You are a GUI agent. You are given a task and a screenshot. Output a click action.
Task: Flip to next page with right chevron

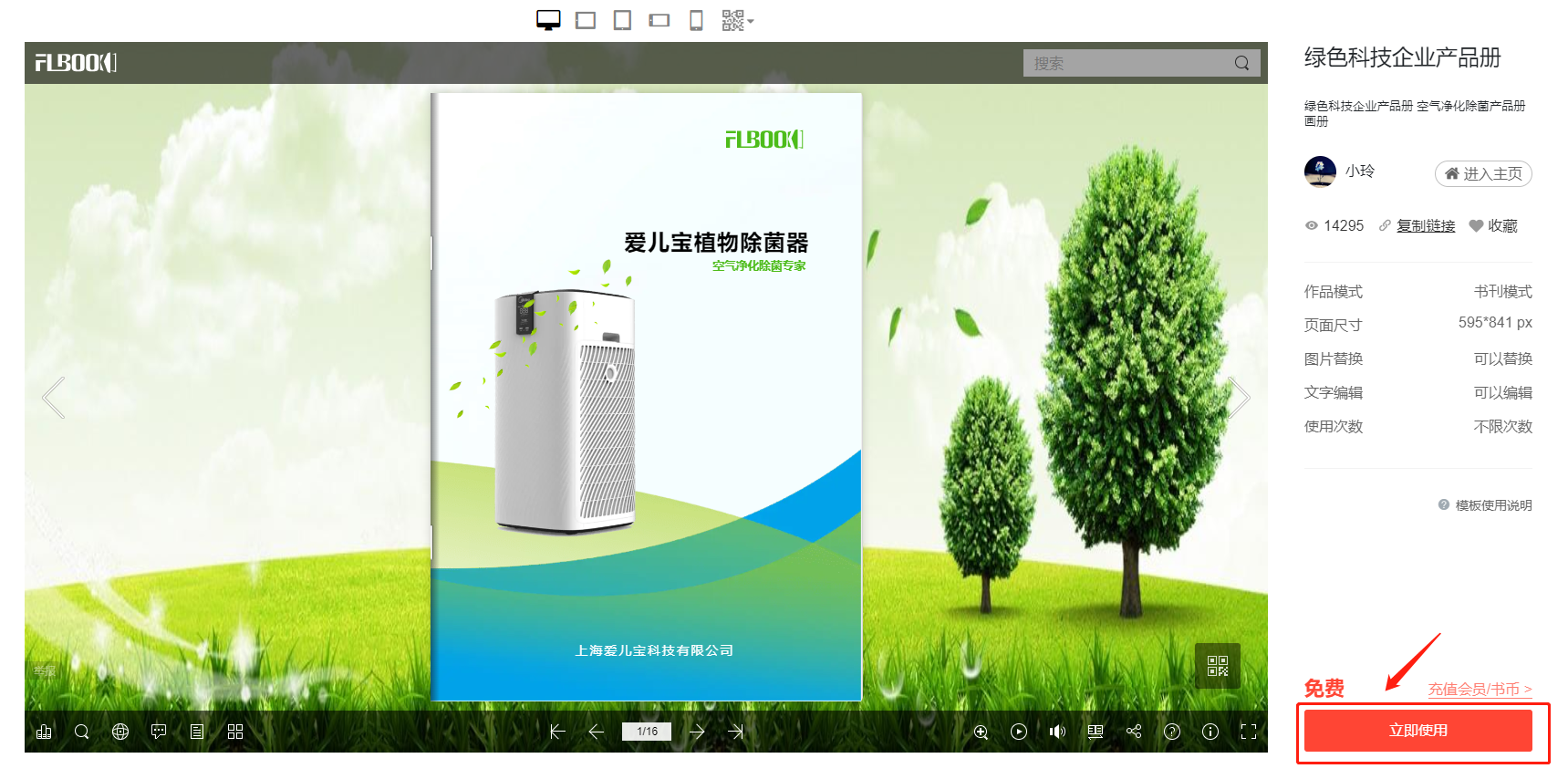(1239, 398)
